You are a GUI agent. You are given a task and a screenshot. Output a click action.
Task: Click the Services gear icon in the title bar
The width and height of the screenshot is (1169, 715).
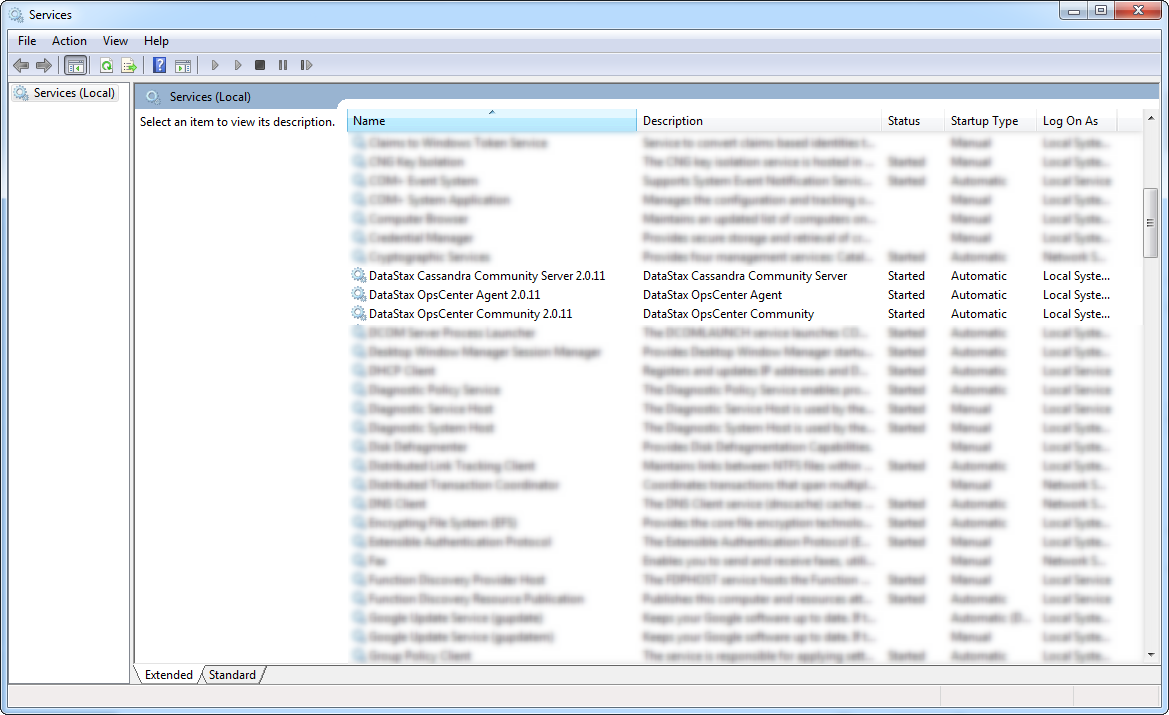pos(16,15)
